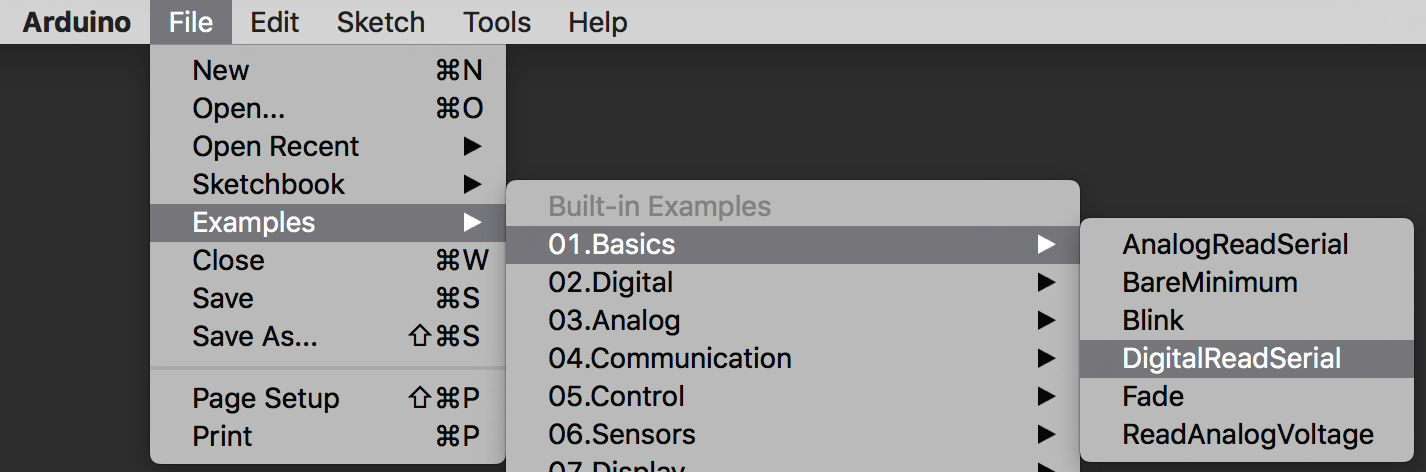The width and height of the screenshot is (1426, 472).
Task: Select the ReadAnalogVoltage example
Action: (1247, 435)
